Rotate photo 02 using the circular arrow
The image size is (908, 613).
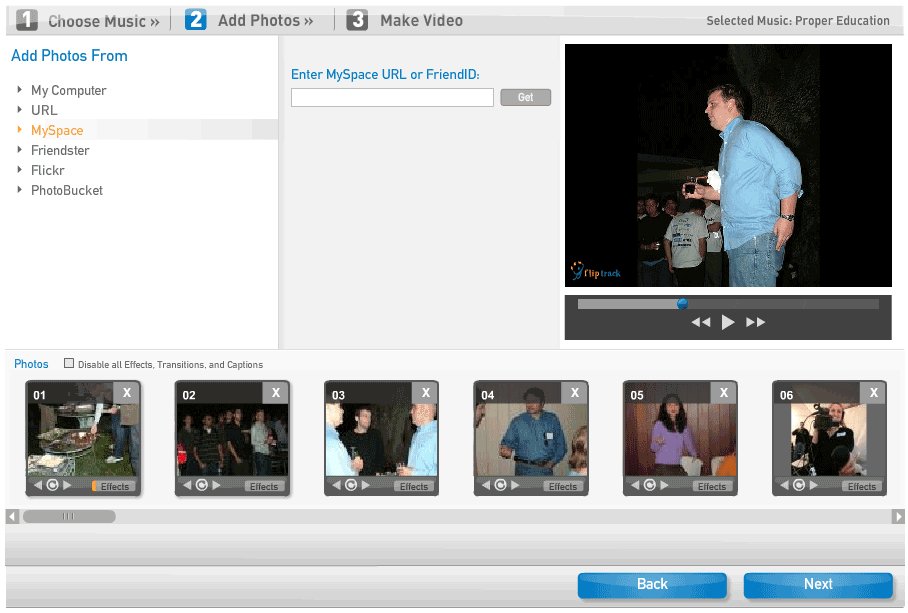pyautogui.click(x=201, y=485)
